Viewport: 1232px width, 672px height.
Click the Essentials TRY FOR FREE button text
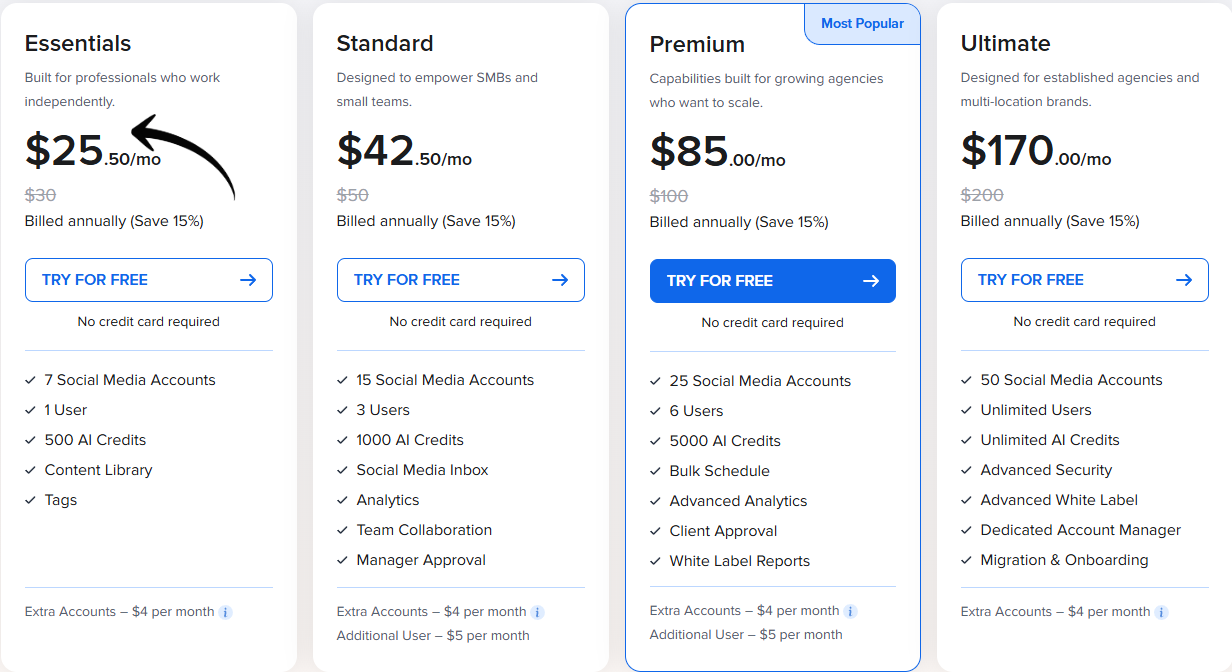point(95,280)
